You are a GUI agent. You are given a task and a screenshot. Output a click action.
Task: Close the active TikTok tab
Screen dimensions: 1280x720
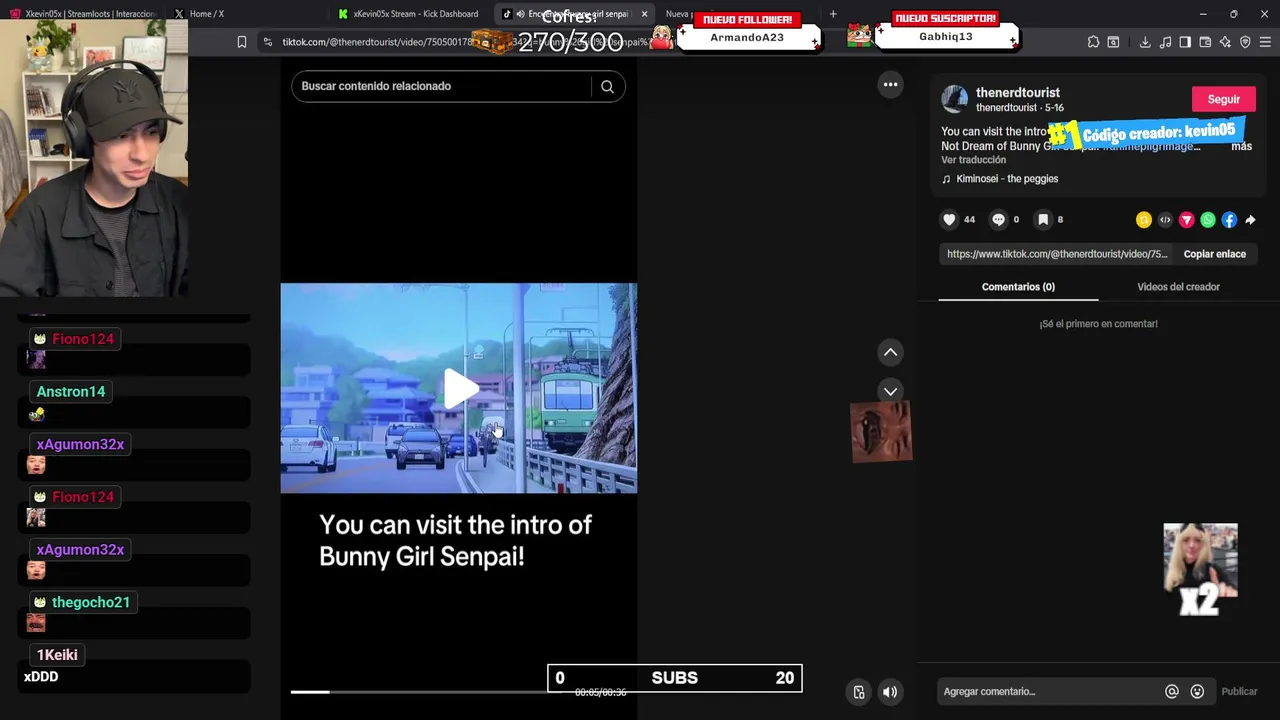[644, 14]
